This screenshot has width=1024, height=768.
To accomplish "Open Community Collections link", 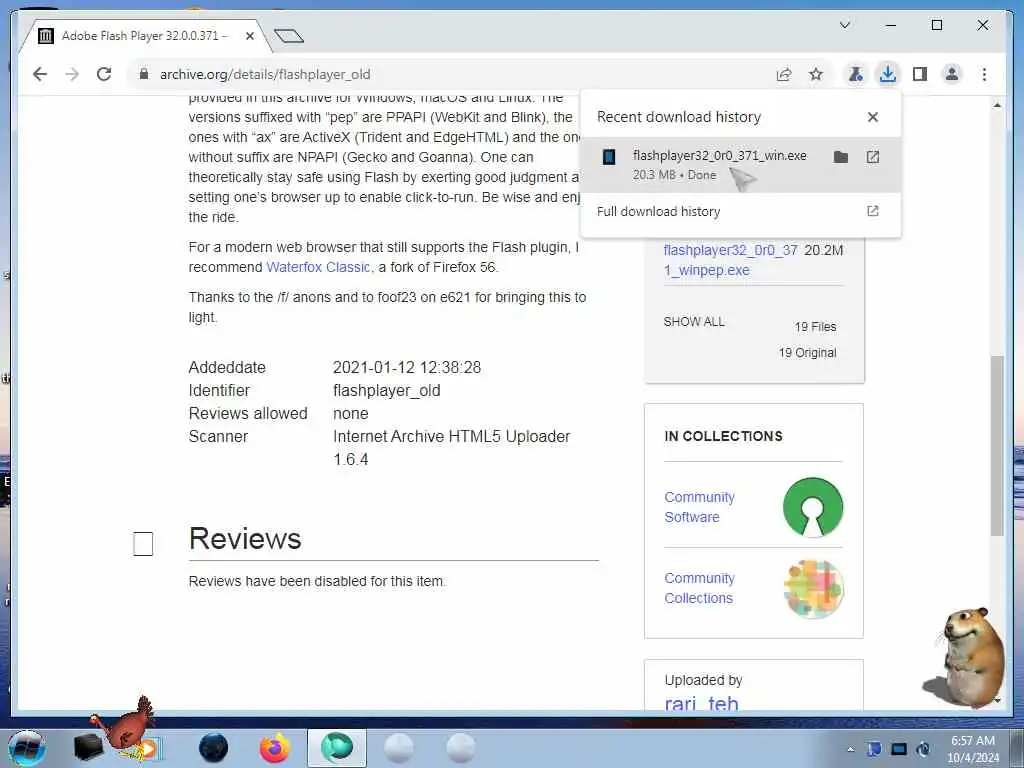I will coord(699,588).
